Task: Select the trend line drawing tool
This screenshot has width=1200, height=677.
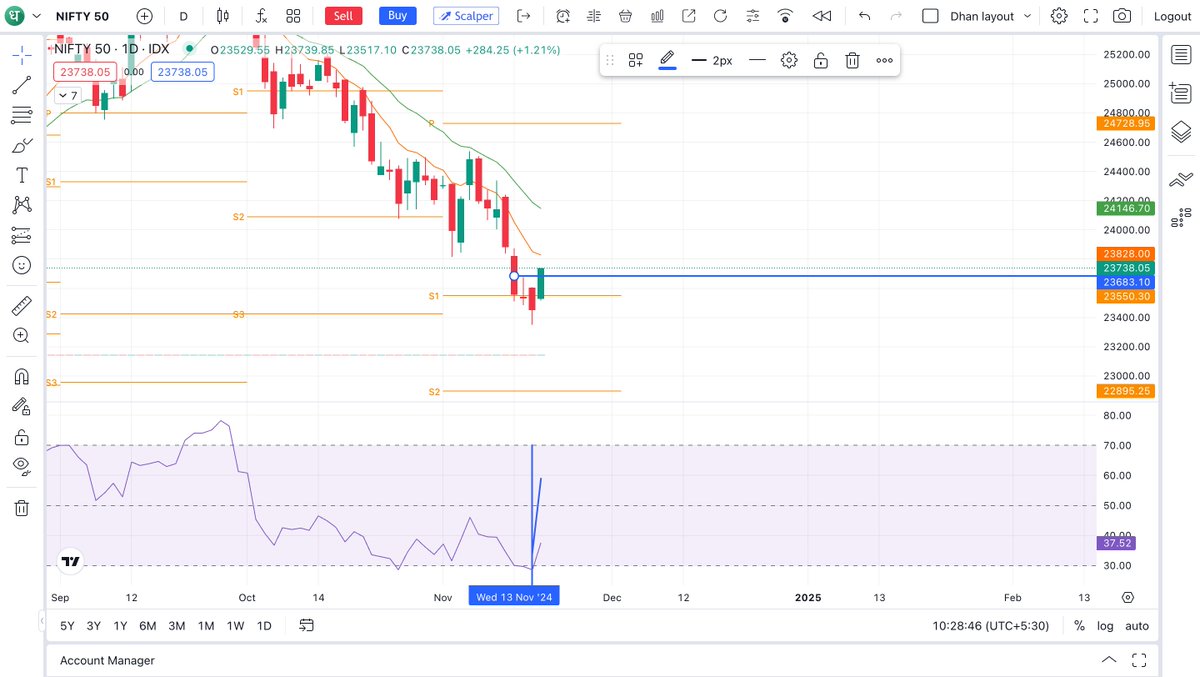Action: (x=21, y=85)
